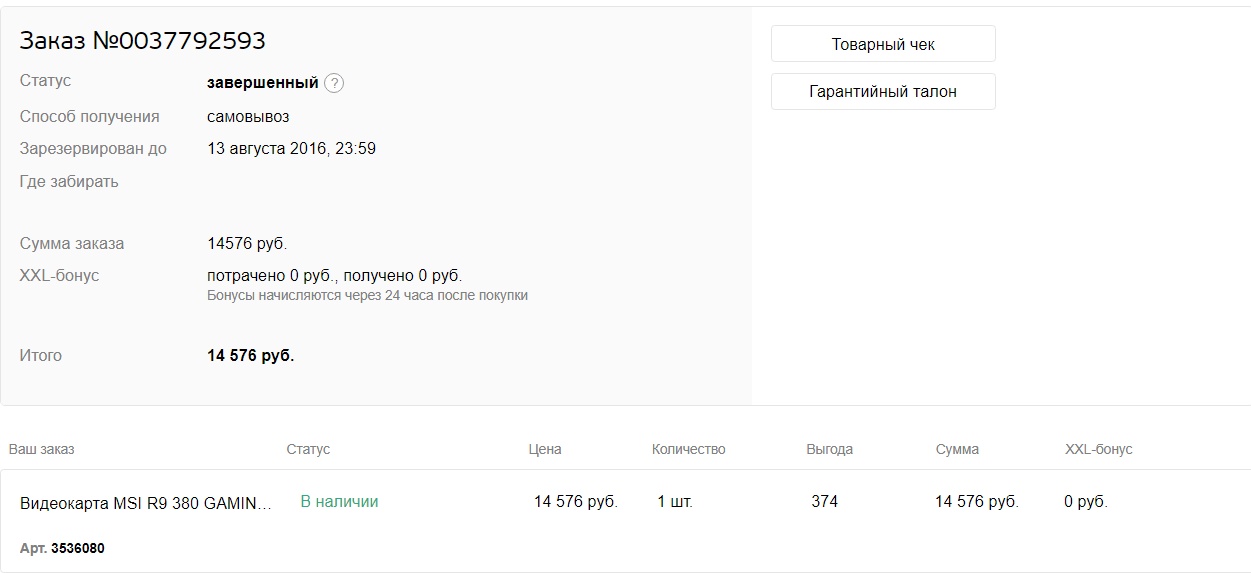The image size is (1251, 573).
Task: Open the Видеокарта MSI R9 380 product link
Action: click(146, 503)
